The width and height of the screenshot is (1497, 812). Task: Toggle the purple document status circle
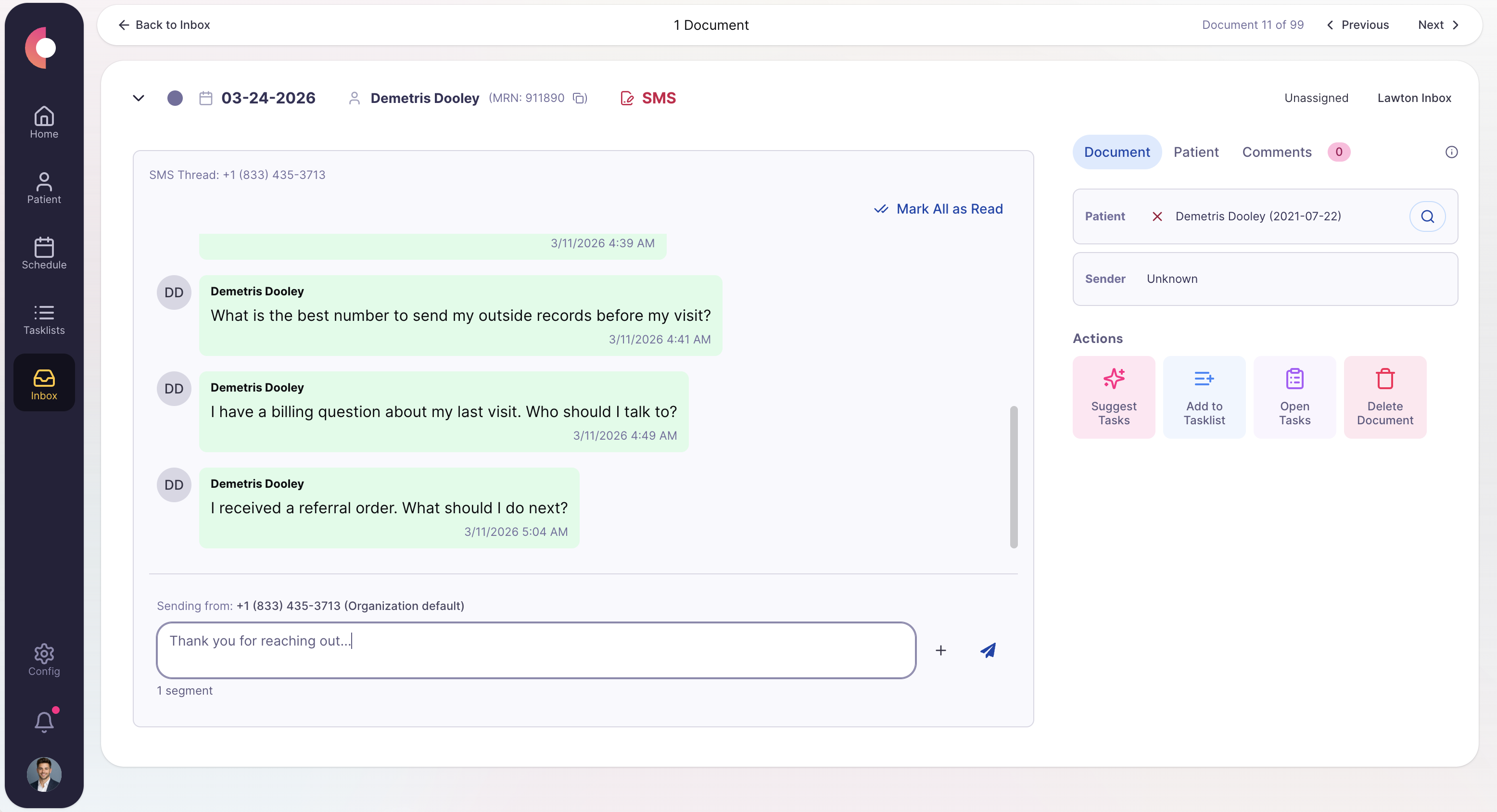[175, 98]
